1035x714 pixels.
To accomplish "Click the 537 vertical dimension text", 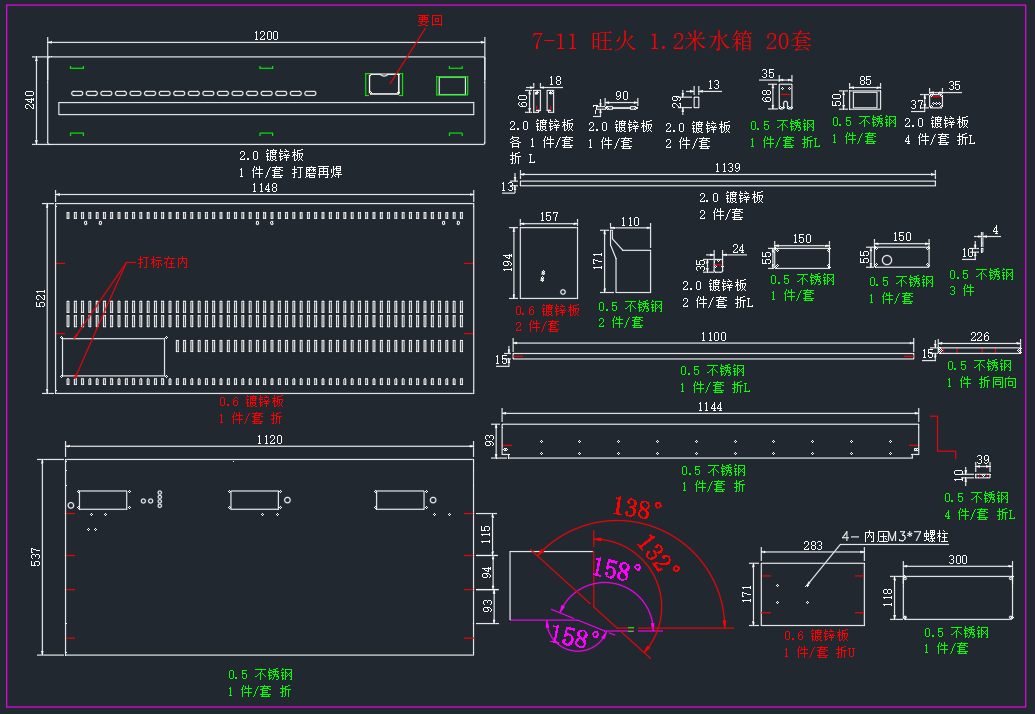I will click(x=36, y=557).
